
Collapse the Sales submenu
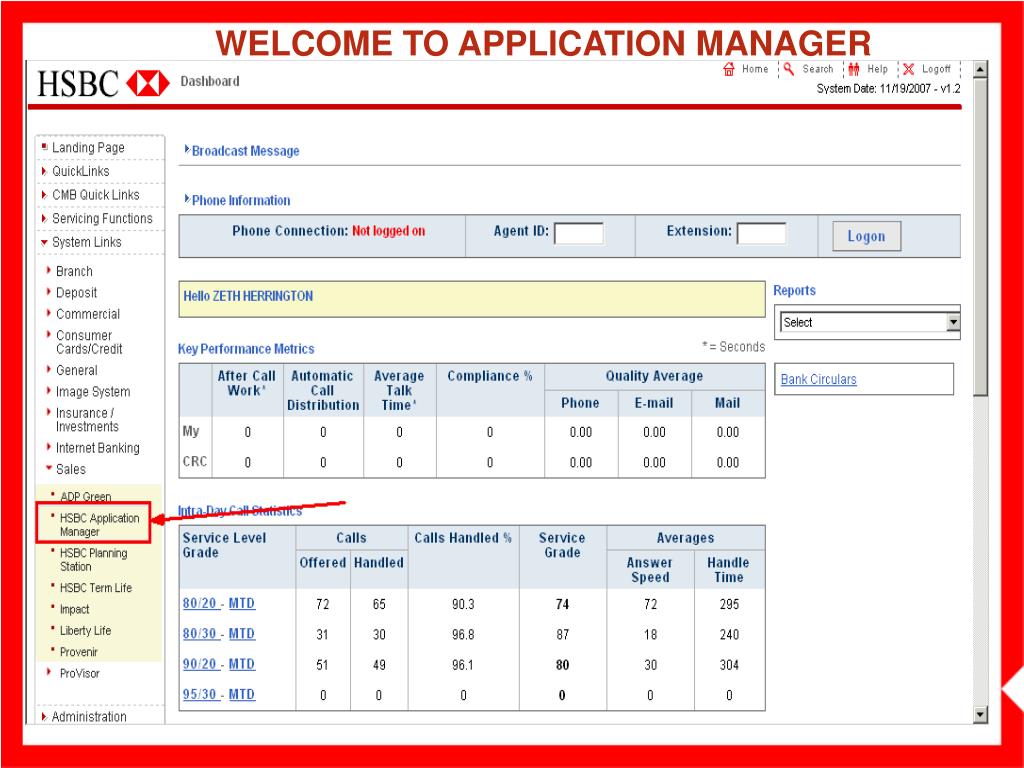click(x=71, y=470)
